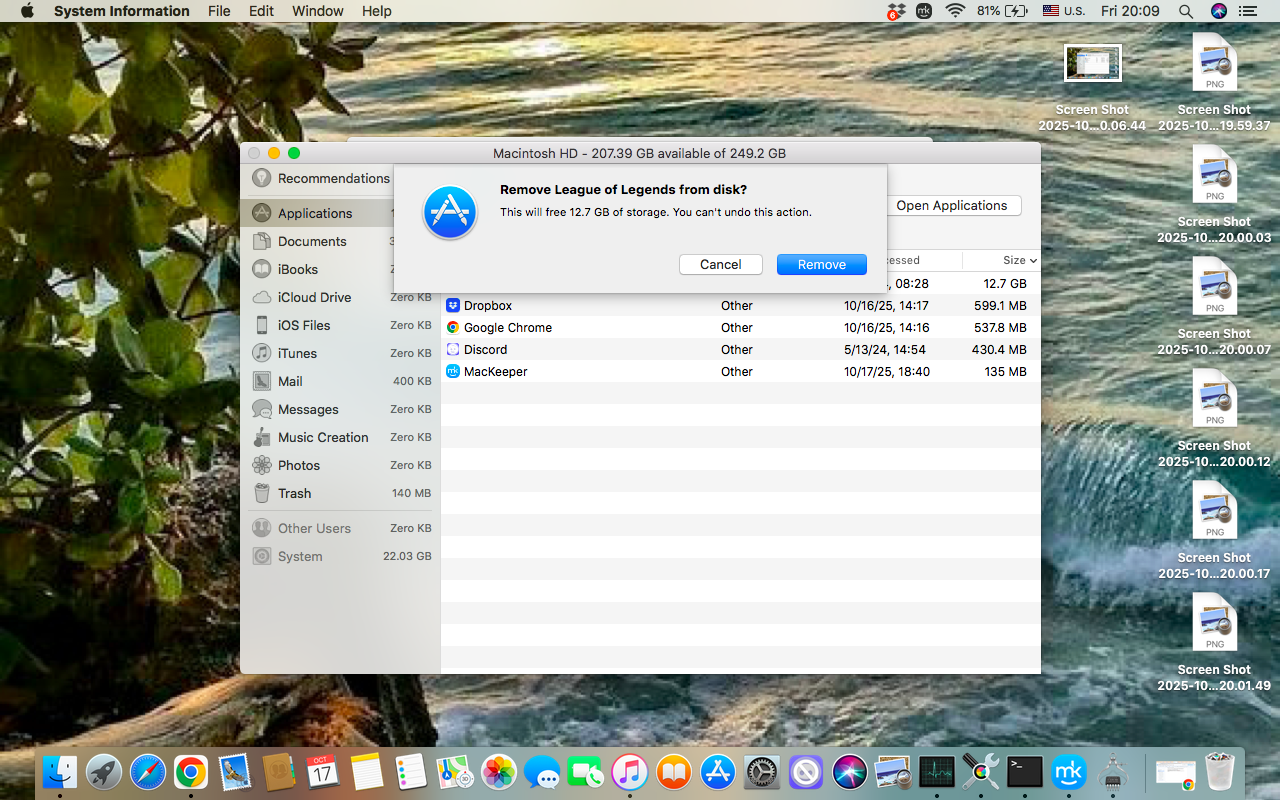Open the File menu
Viewport: 1280px width, 800px height.
219,11
